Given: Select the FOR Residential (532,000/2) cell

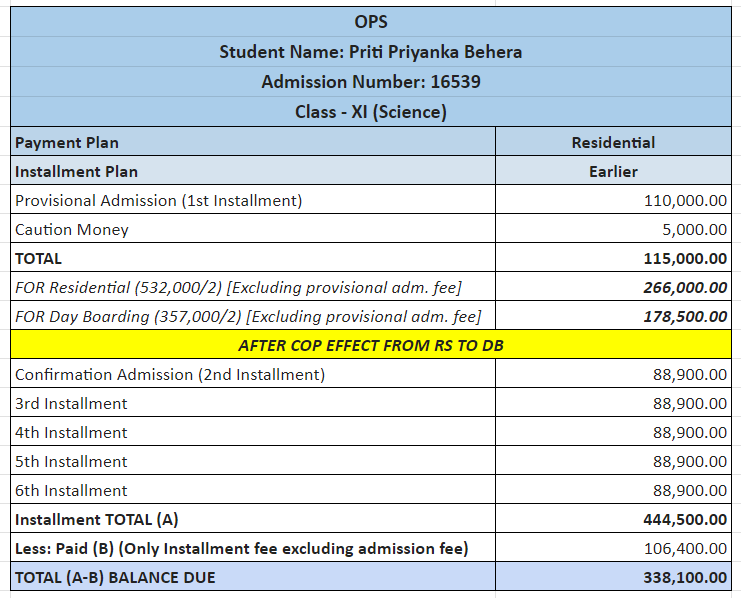Looking at the screenshot, I should coord(252,287).
